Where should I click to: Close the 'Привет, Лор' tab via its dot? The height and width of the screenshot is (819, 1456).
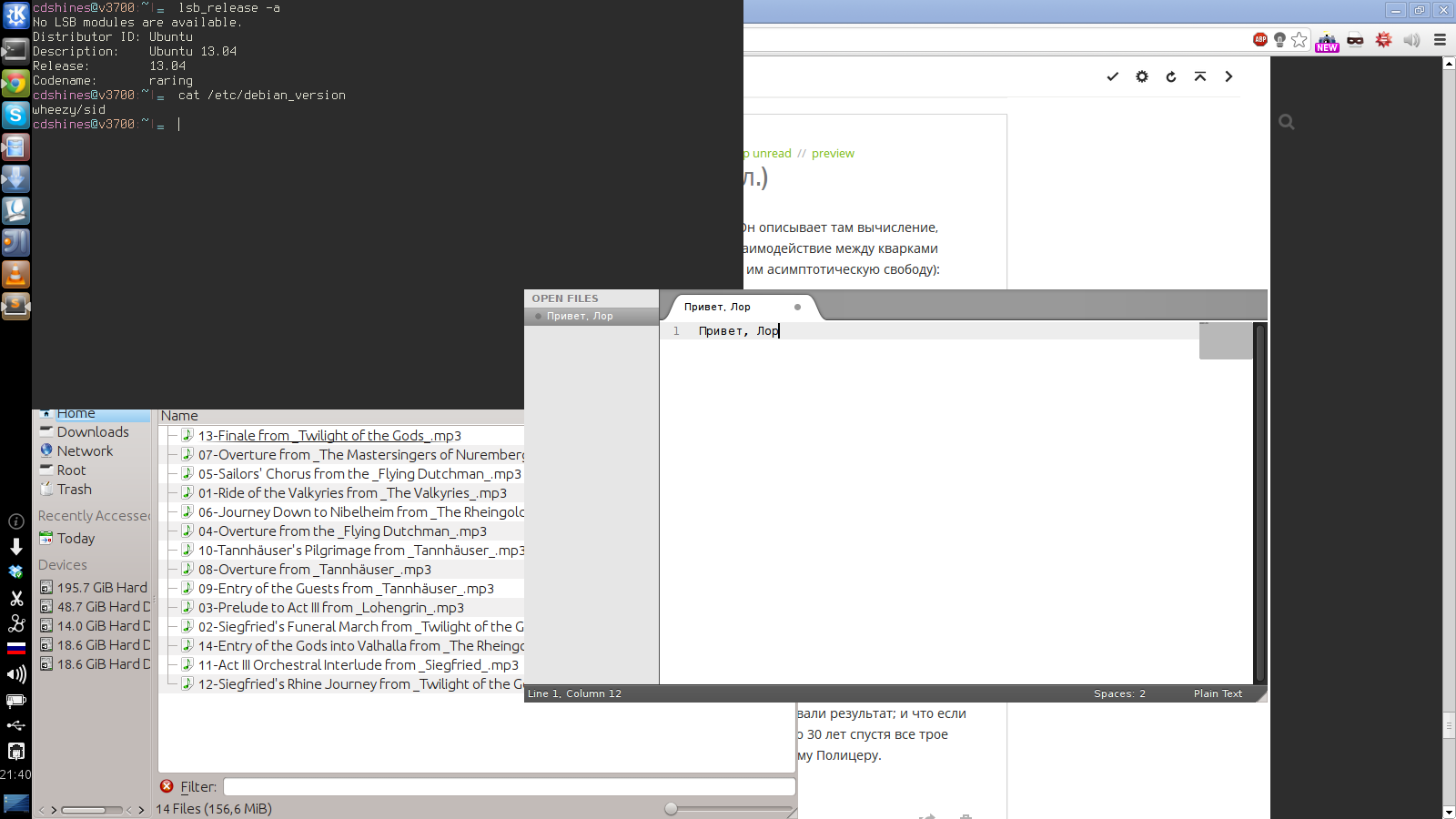pos(797,307)
